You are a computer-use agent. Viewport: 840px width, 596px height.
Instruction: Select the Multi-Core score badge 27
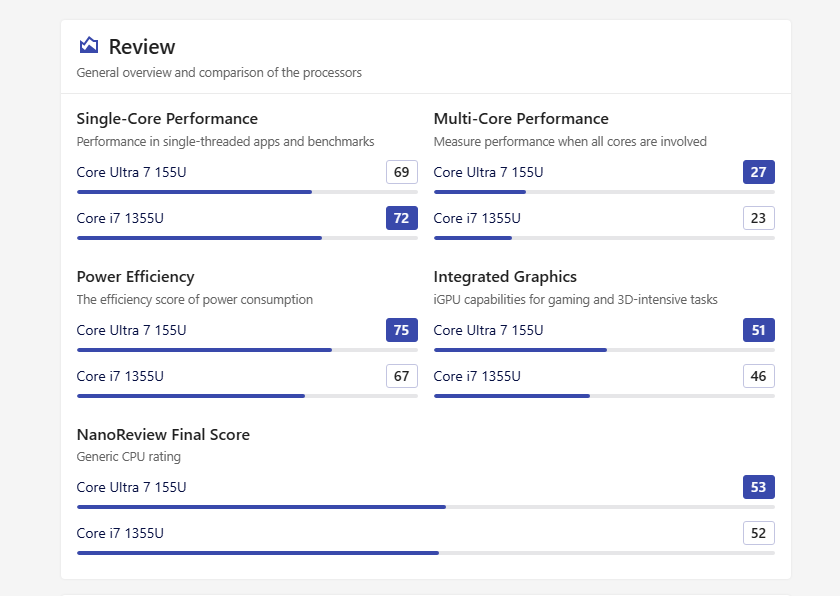759,172
